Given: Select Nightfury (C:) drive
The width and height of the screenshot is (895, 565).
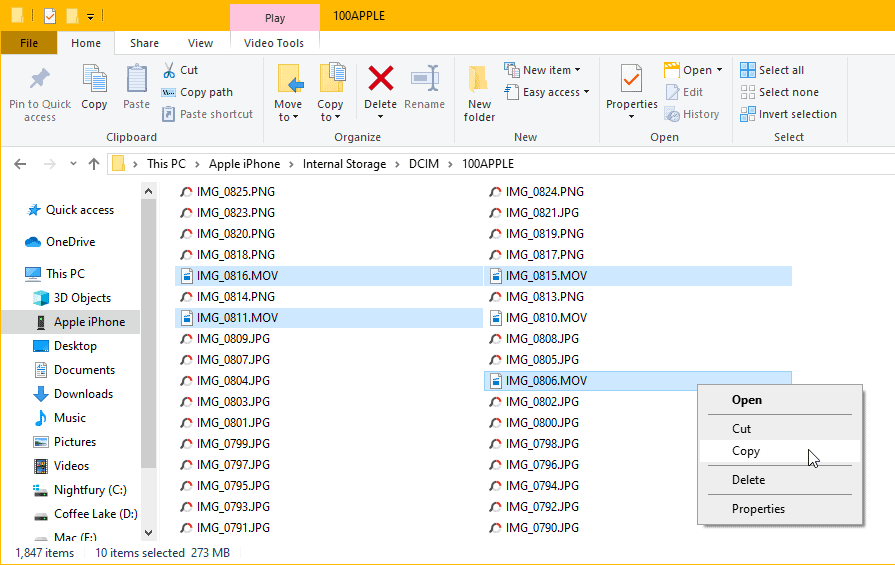Looking at the screenshot, I should pos(90,490).
